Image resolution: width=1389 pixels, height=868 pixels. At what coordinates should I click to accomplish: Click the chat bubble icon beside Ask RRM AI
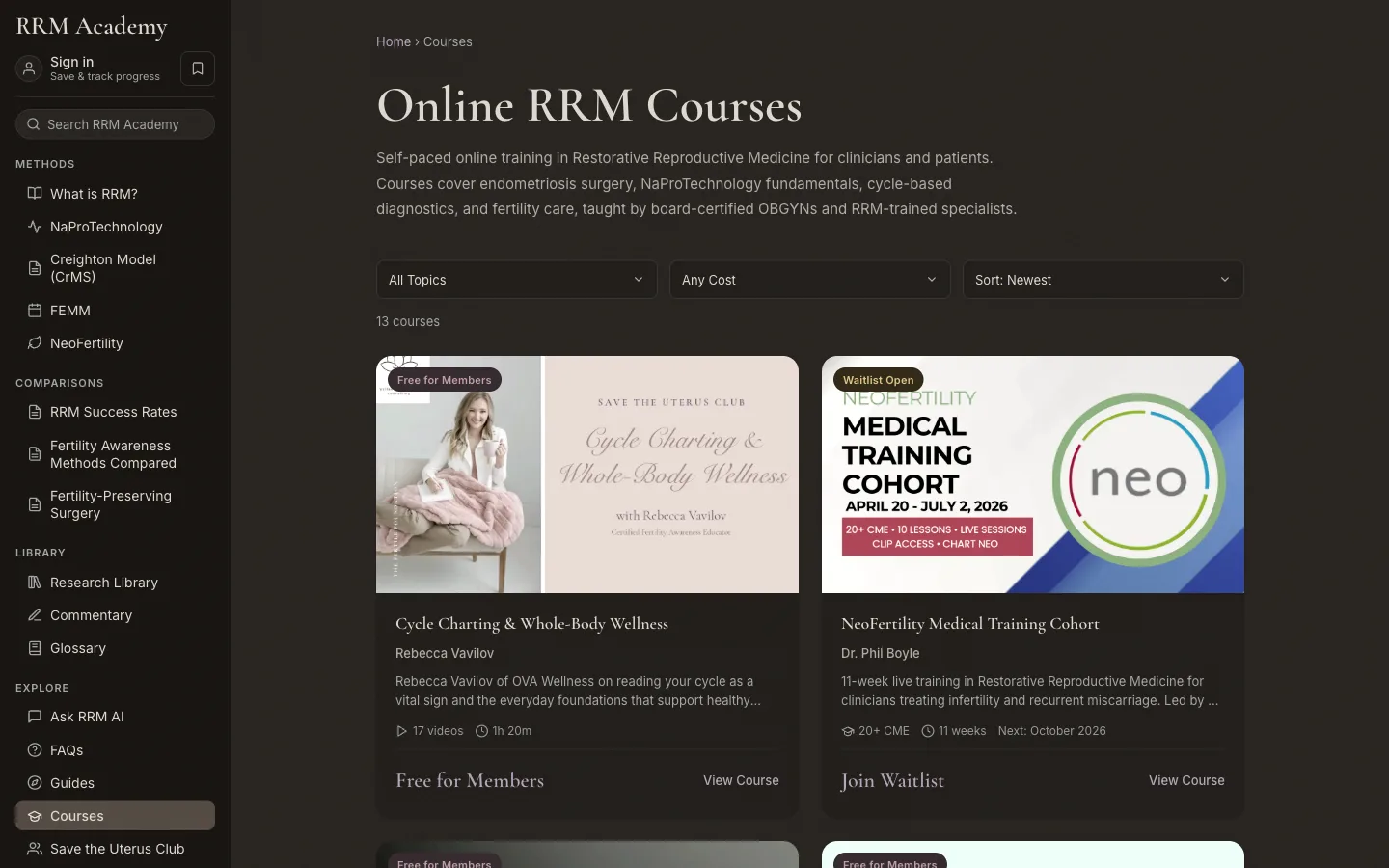pyautogui.click(x=35, y=717)
